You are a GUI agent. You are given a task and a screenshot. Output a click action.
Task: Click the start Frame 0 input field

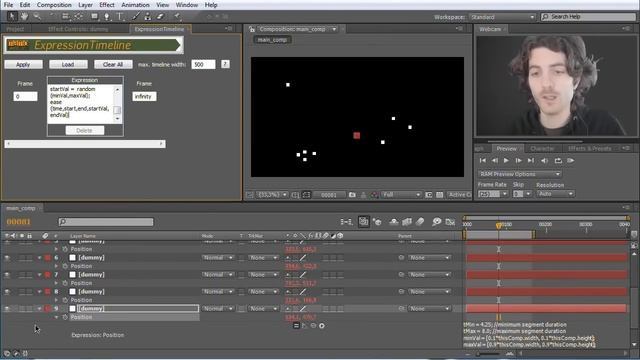tap(25, 97)
